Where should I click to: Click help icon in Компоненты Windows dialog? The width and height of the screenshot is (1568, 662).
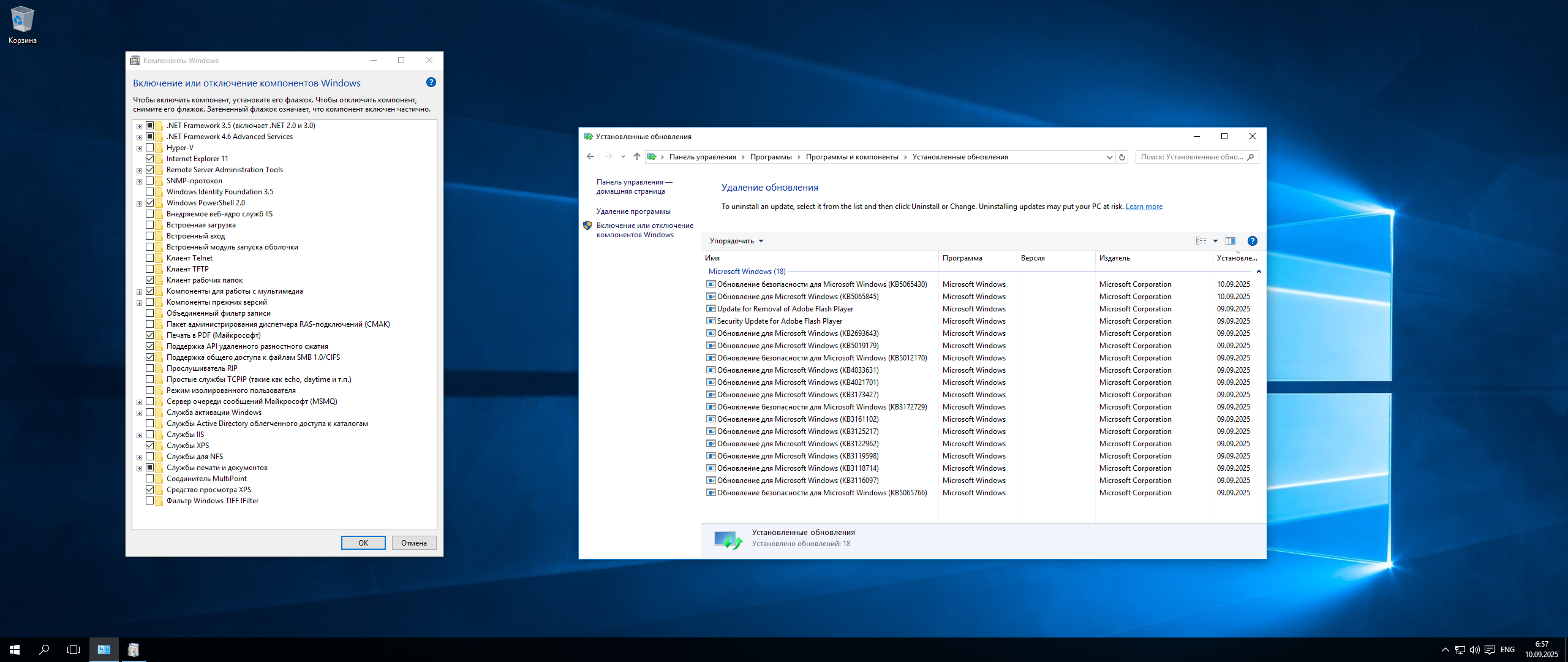click(x=431, y=82)
